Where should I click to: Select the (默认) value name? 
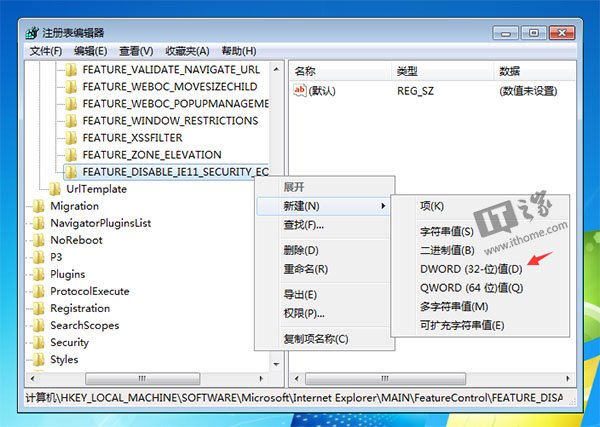pos(322,91)
